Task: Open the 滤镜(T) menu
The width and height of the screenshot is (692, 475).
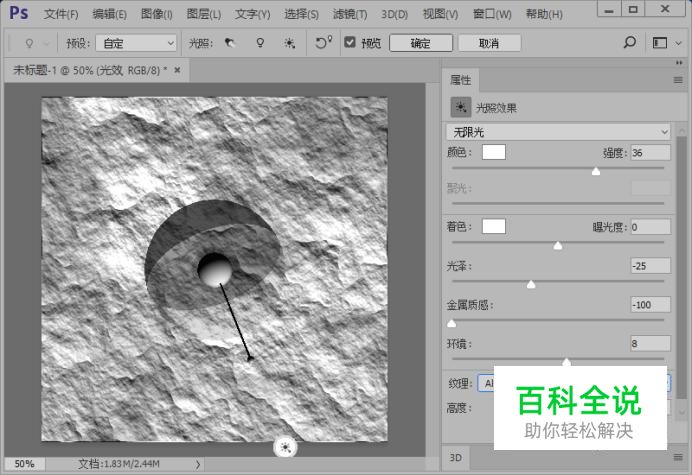Action: click(350, 14)
